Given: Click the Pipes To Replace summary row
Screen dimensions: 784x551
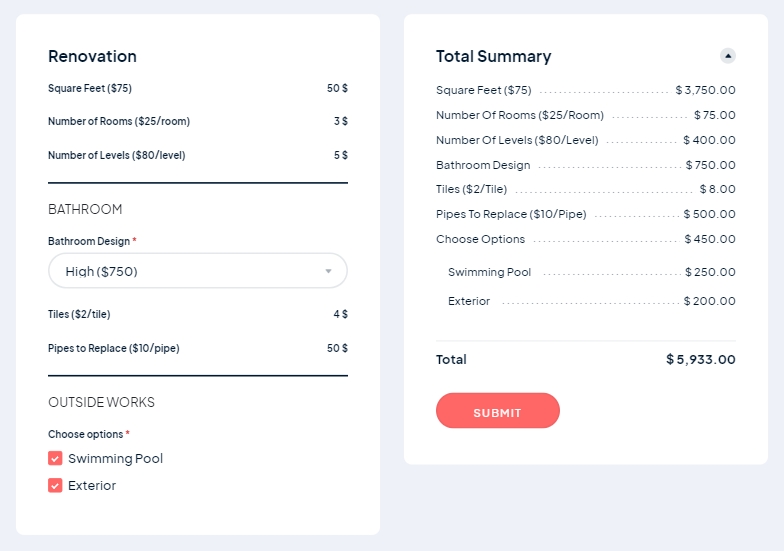Looking at the screenshot, I should coord(585,214).
